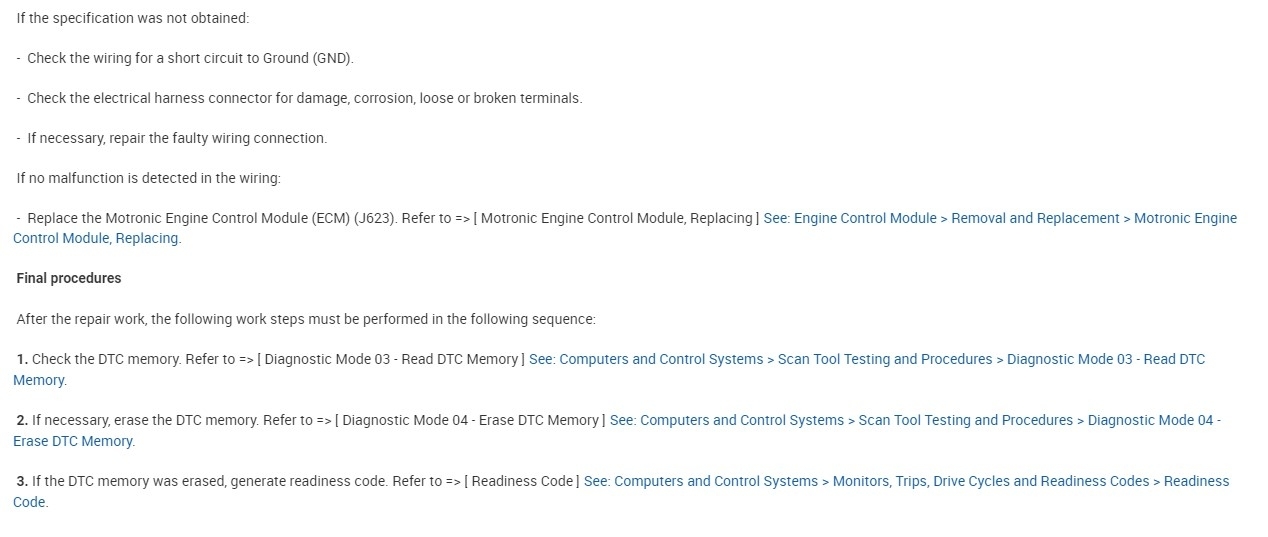Click the bracketed Diagnostic Mode 03 reference text
This screenshot has height=537, width=1268.
tap(391, 359)
